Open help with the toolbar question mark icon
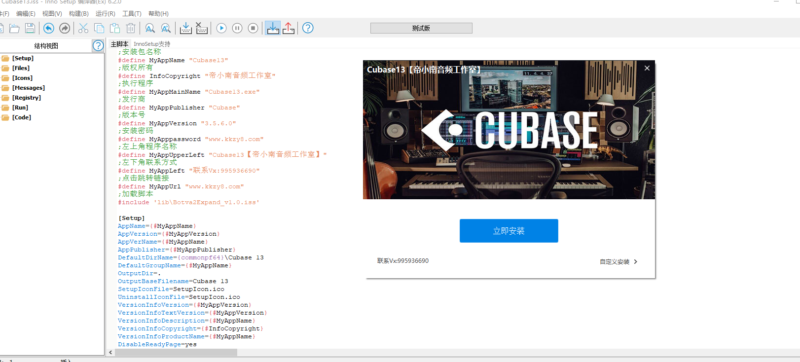The width and height of the screenshot is (800, 362). click(x=308, y=28)
